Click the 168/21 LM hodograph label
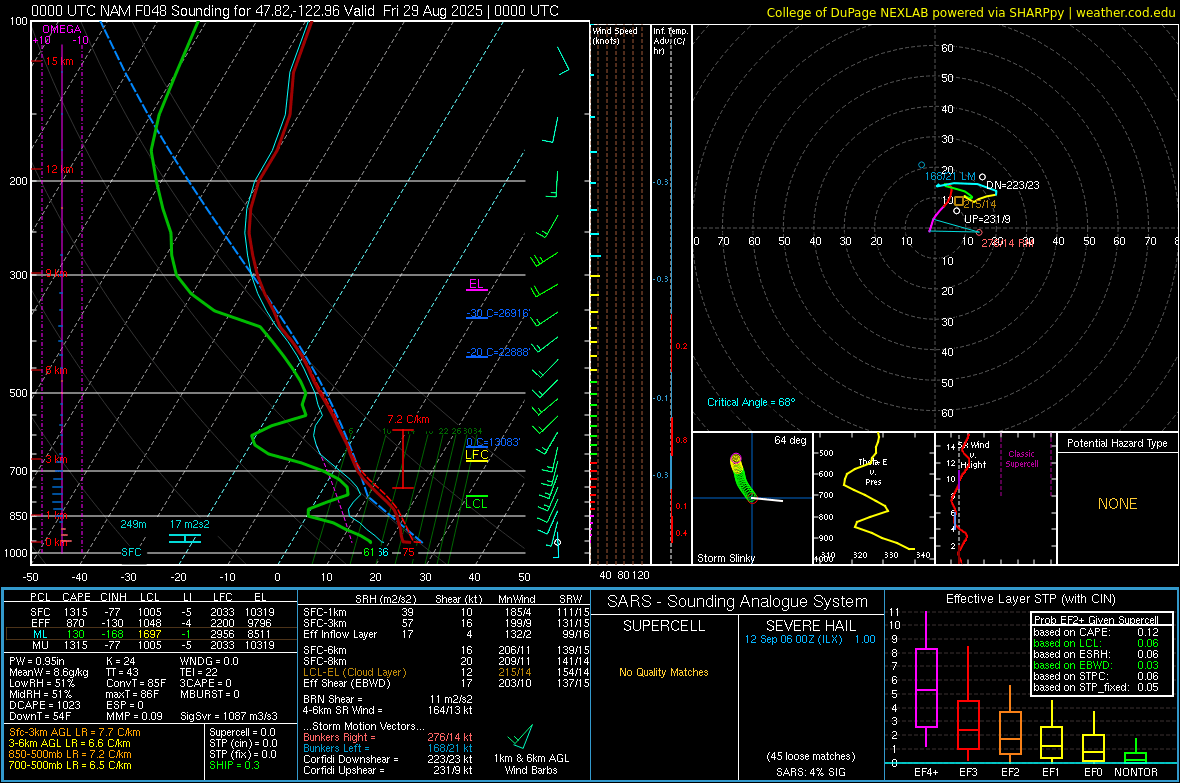The height and width of the screenshot is (783, 1180). pos(950,176)
